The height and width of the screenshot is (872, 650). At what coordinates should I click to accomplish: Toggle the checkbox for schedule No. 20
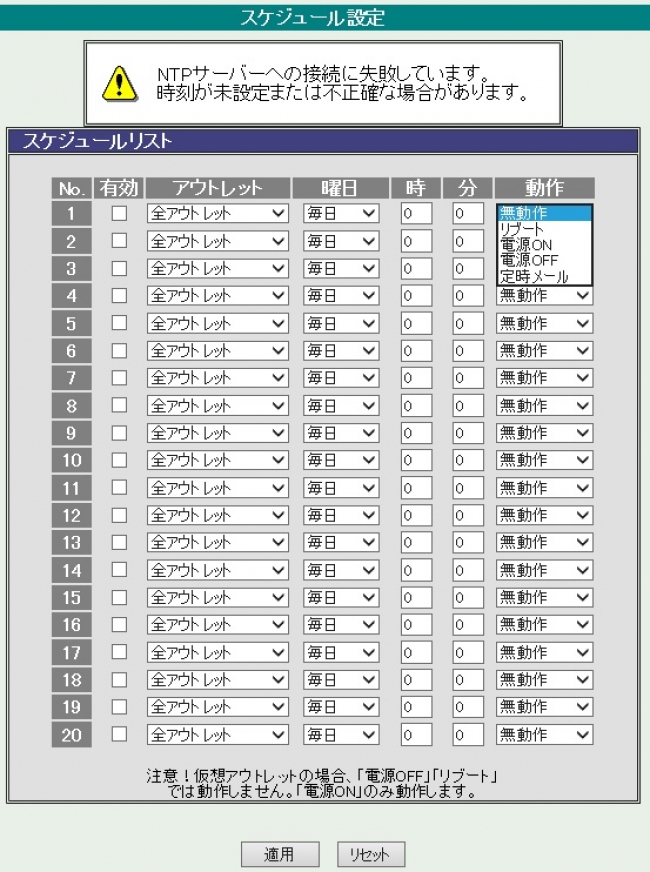pos(119,734)
